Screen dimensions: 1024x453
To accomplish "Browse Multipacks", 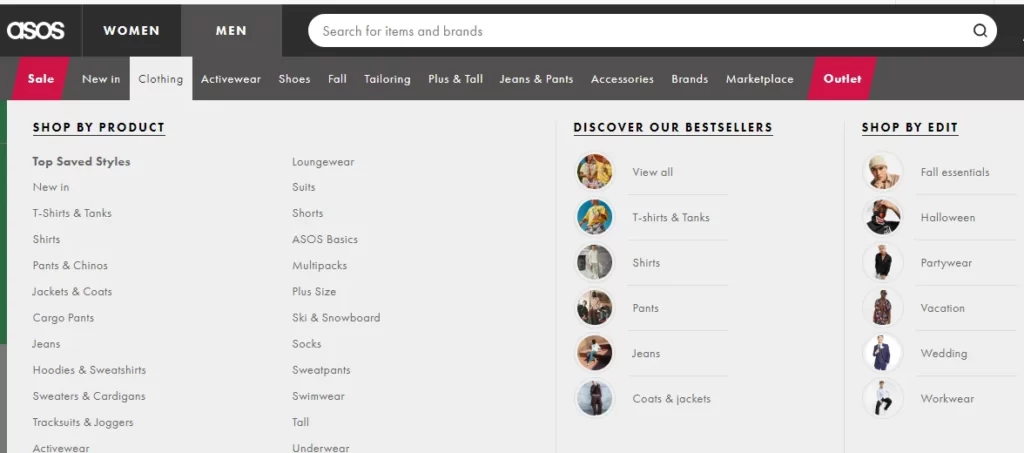I will click(319, 266).
